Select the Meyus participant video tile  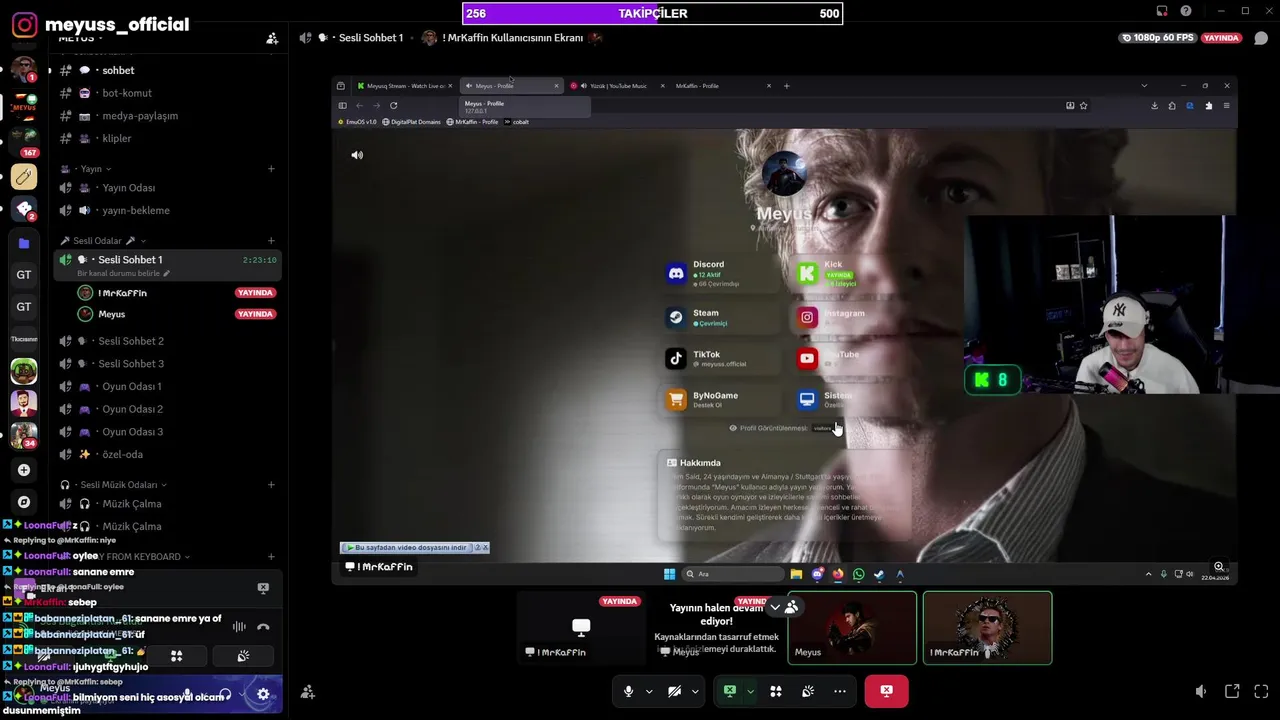click(x=852, y=628)
